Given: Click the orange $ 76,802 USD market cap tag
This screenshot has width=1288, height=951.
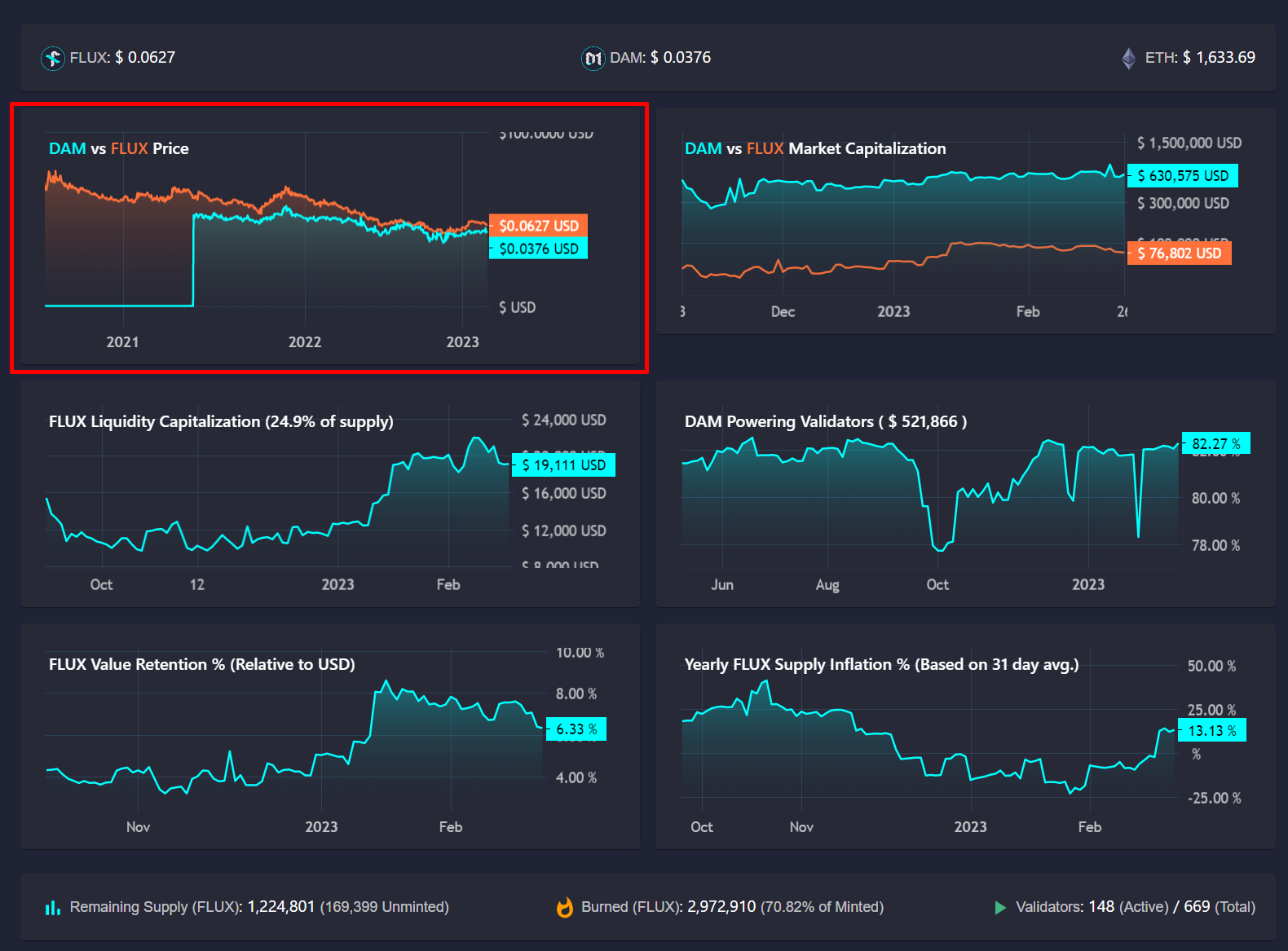Looking at the screenshot, I should (x=1180, y=253).
